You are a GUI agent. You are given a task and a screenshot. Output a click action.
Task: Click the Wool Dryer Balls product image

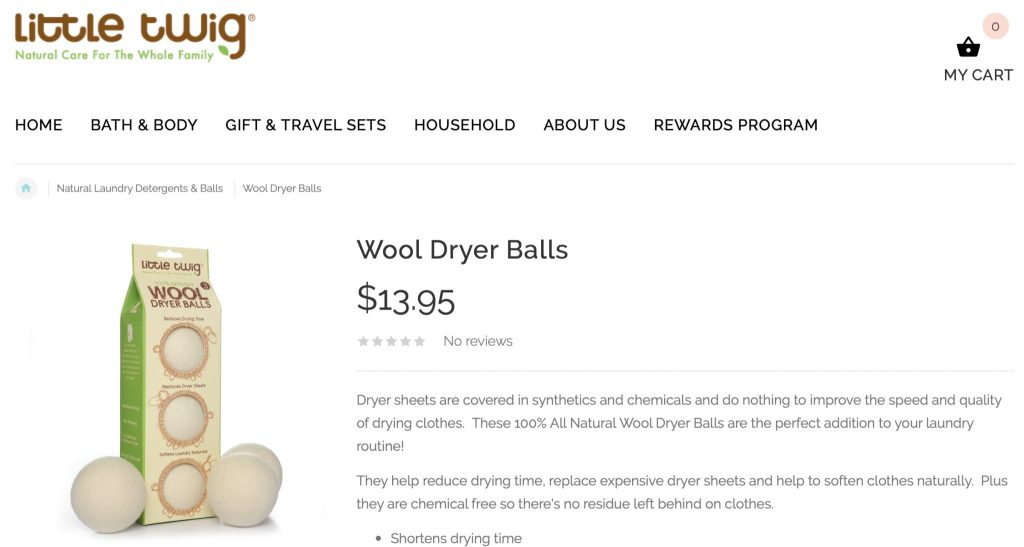176,387
